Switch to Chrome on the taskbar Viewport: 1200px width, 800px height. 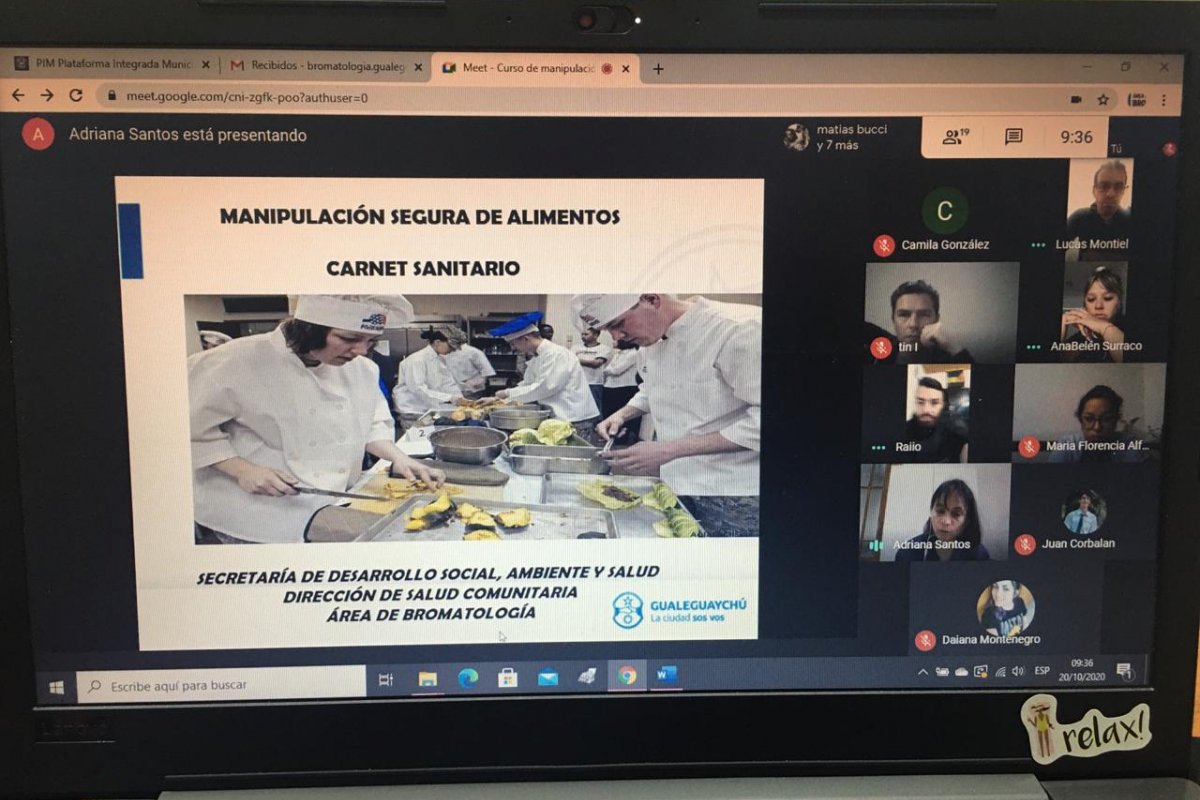(627, 676)
